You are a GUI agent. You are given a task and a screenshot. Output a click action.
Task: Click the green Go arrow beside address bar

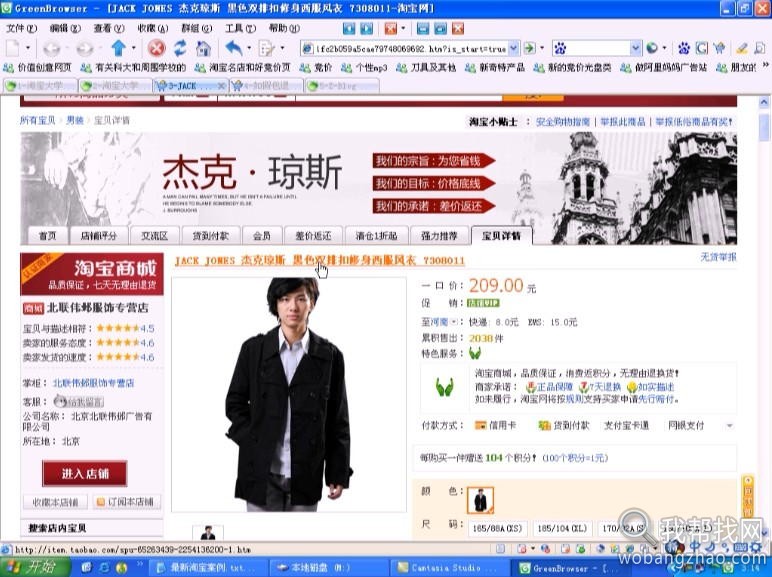point(529,48)
